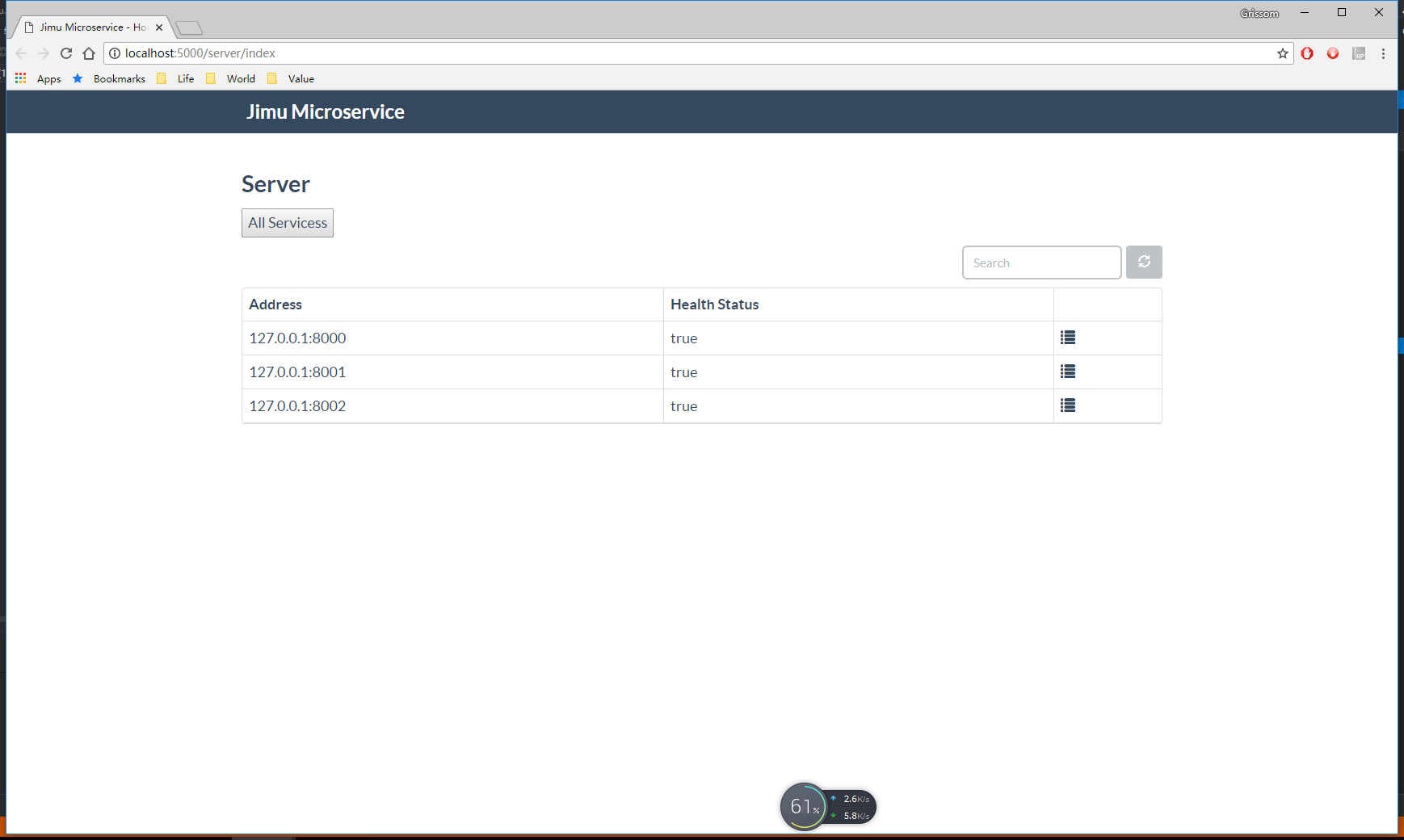Go to browser home page
Image resolution: width=1404 pixels, height=840 pixels.
pyautogui.click(x=89, y=53)
